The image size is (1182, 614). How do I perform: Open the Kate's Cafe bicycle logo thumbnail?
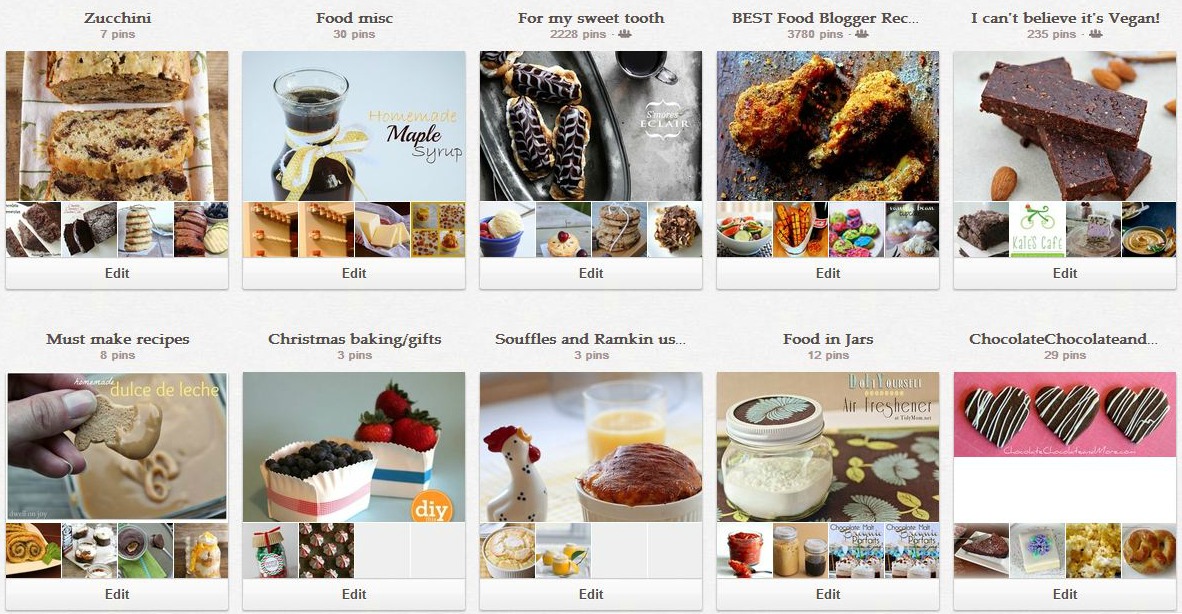[1037, 230]
